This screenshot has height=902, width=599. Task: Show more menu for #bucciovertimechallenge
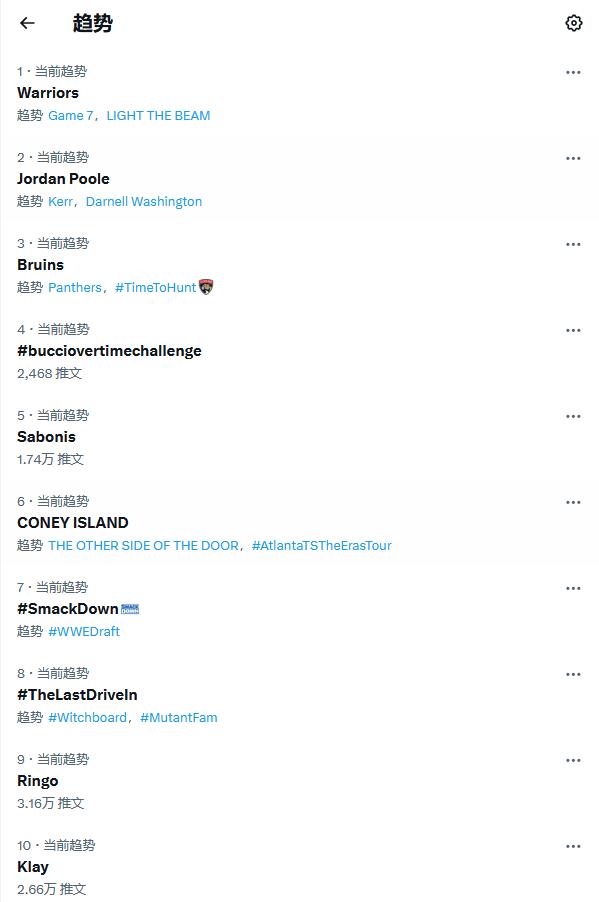pos(573,330)
